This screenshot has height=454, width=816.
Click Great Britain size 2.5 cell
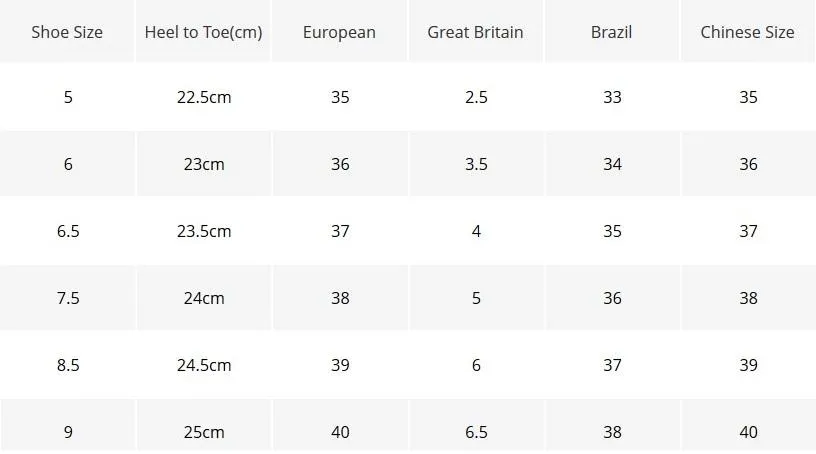coord(476,97)
